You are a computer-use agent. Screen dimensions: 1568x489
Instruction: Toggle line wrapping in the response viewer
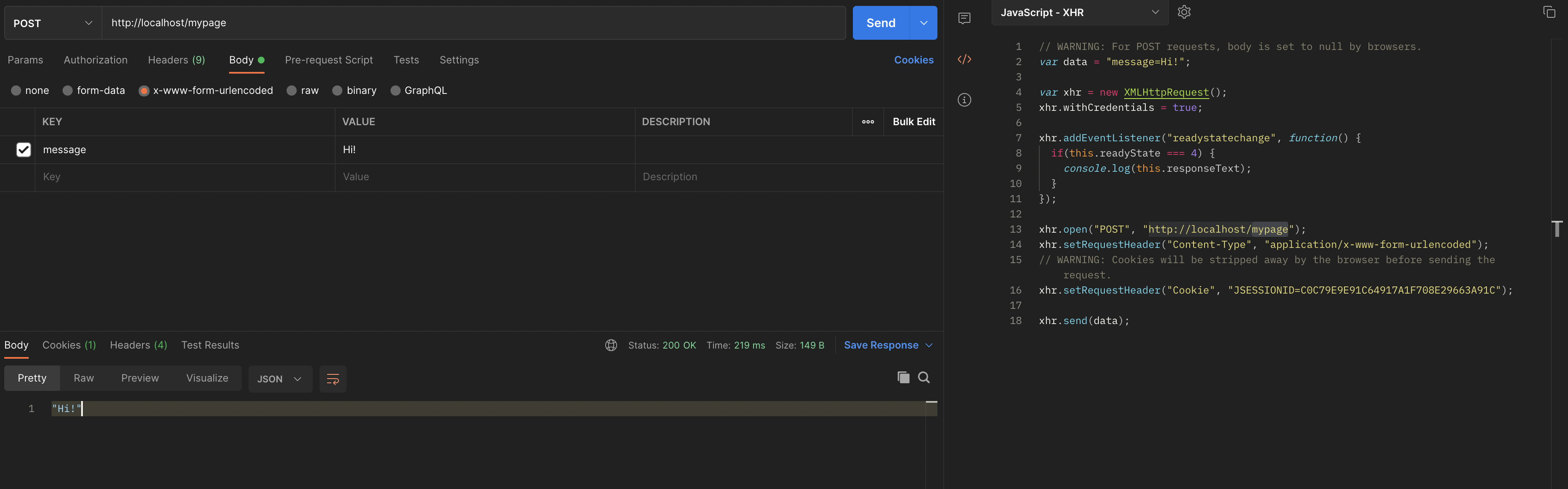pyautogui.click(x=332, y=379)
